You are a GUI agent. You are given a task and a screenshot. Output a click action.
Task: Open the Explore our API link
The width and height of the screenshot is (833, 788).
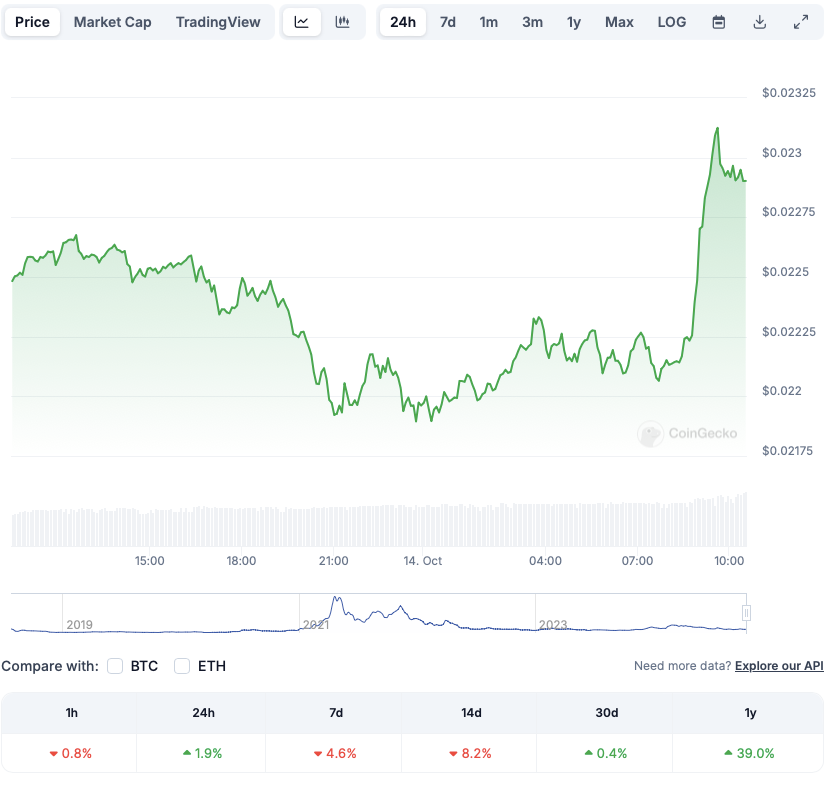tap(779, 666)
